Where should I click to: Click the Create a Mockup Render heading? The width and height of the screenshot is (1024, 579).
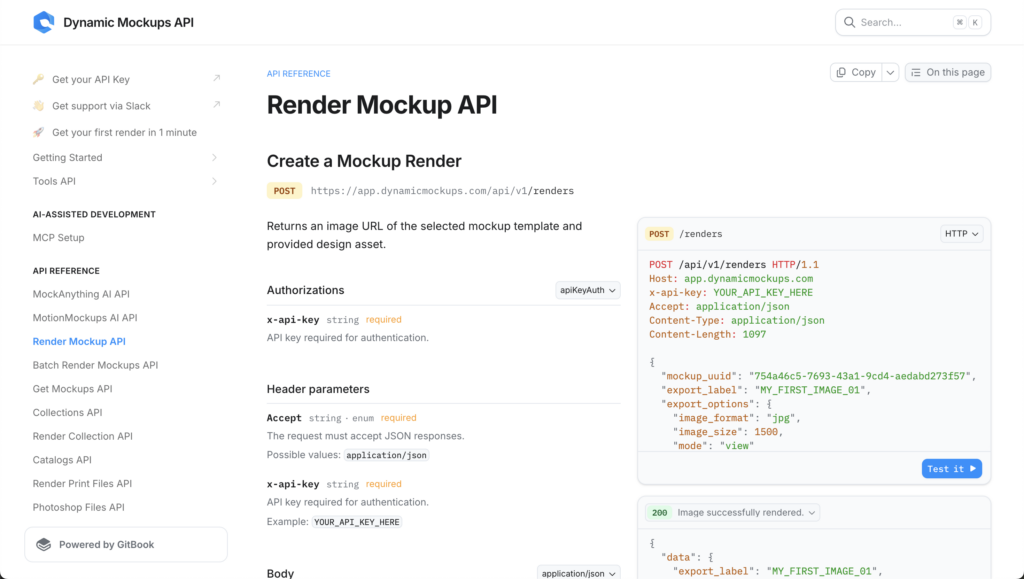(x=364, y=161)
